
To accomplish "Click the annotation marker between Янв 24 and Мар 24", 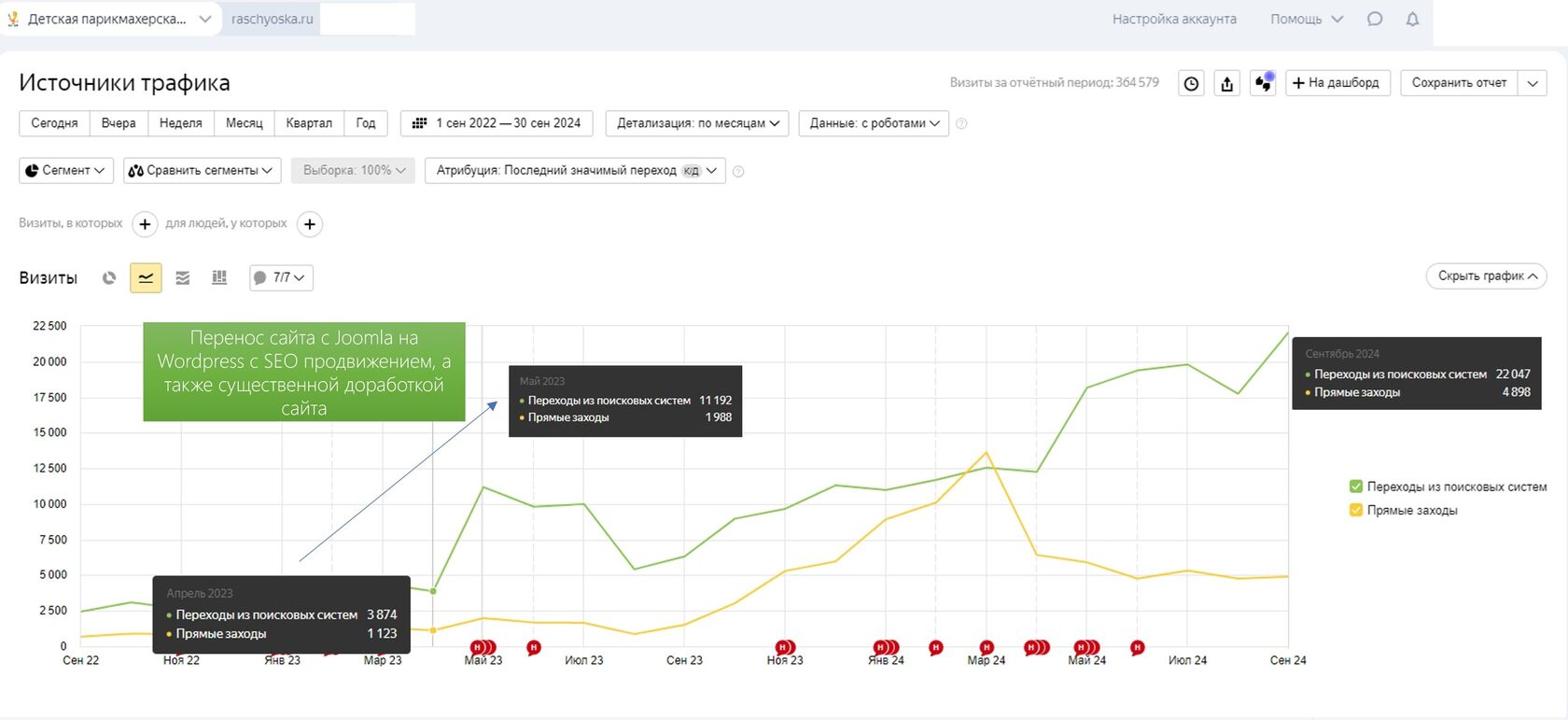I will [x=936, y=647].
